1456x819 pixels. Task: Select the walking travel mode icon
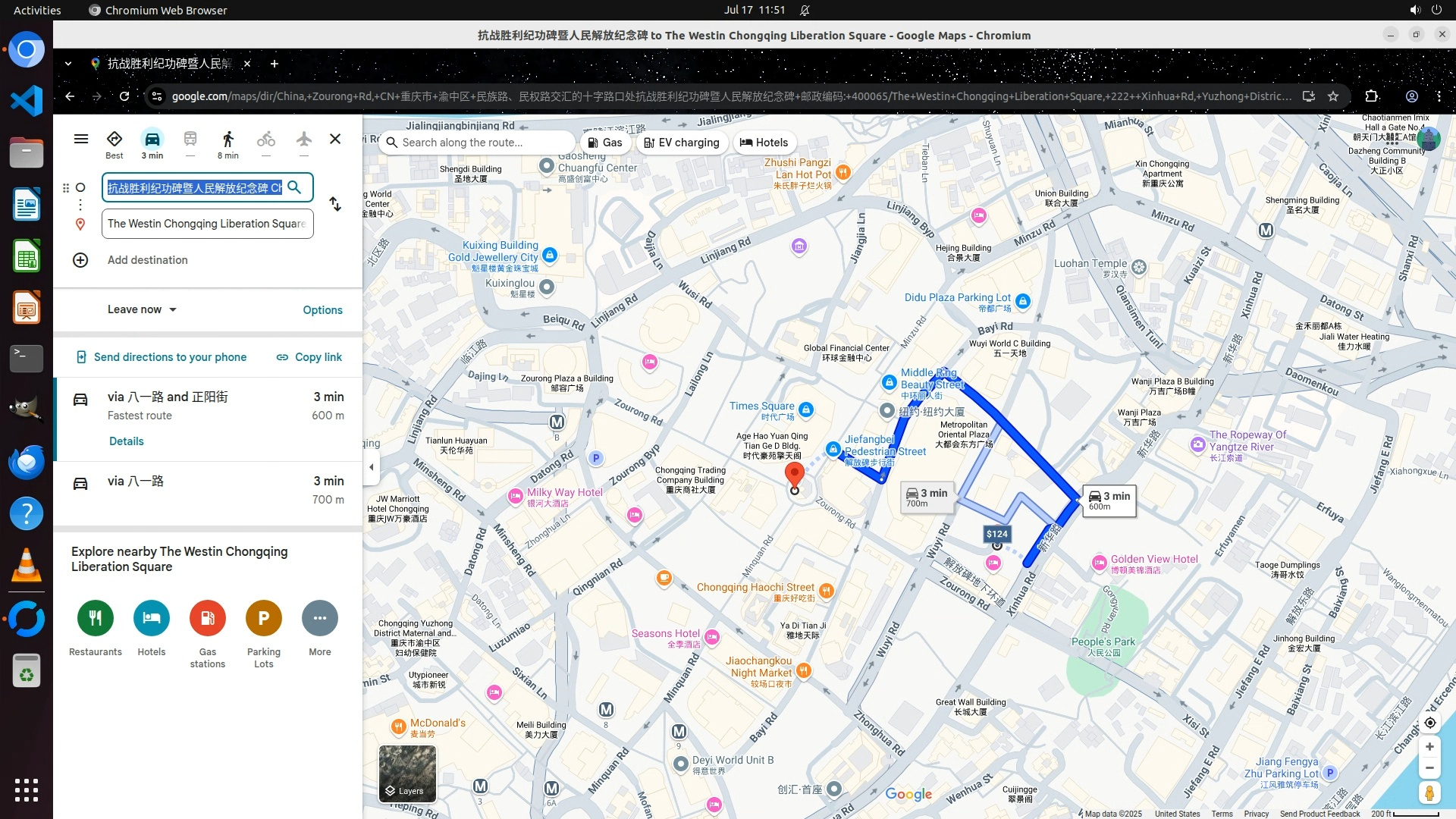pos(227,140)
